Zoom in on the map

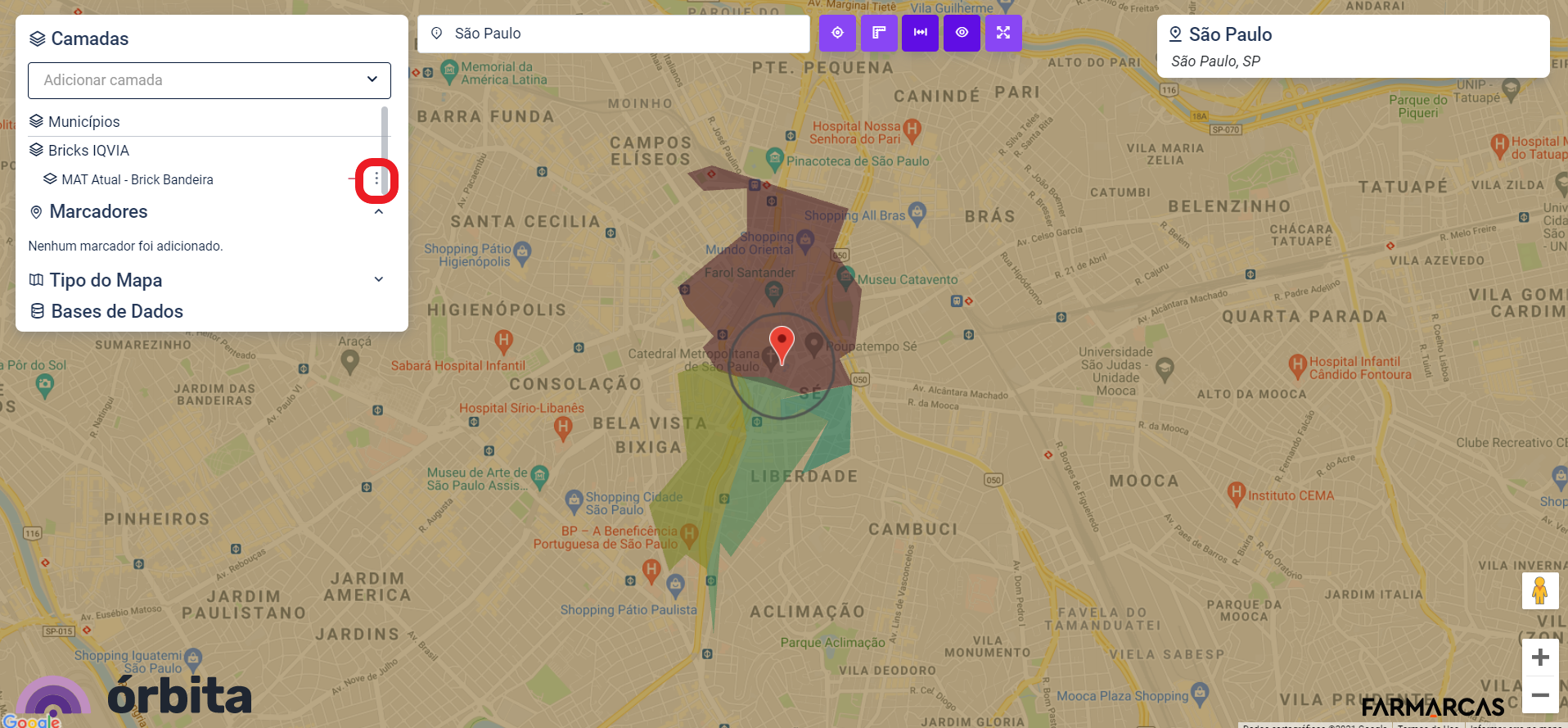(1539, 658)
